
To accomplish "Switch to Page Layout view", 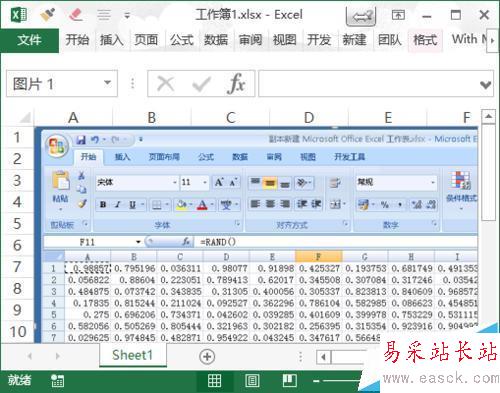I will click(252, 381).
